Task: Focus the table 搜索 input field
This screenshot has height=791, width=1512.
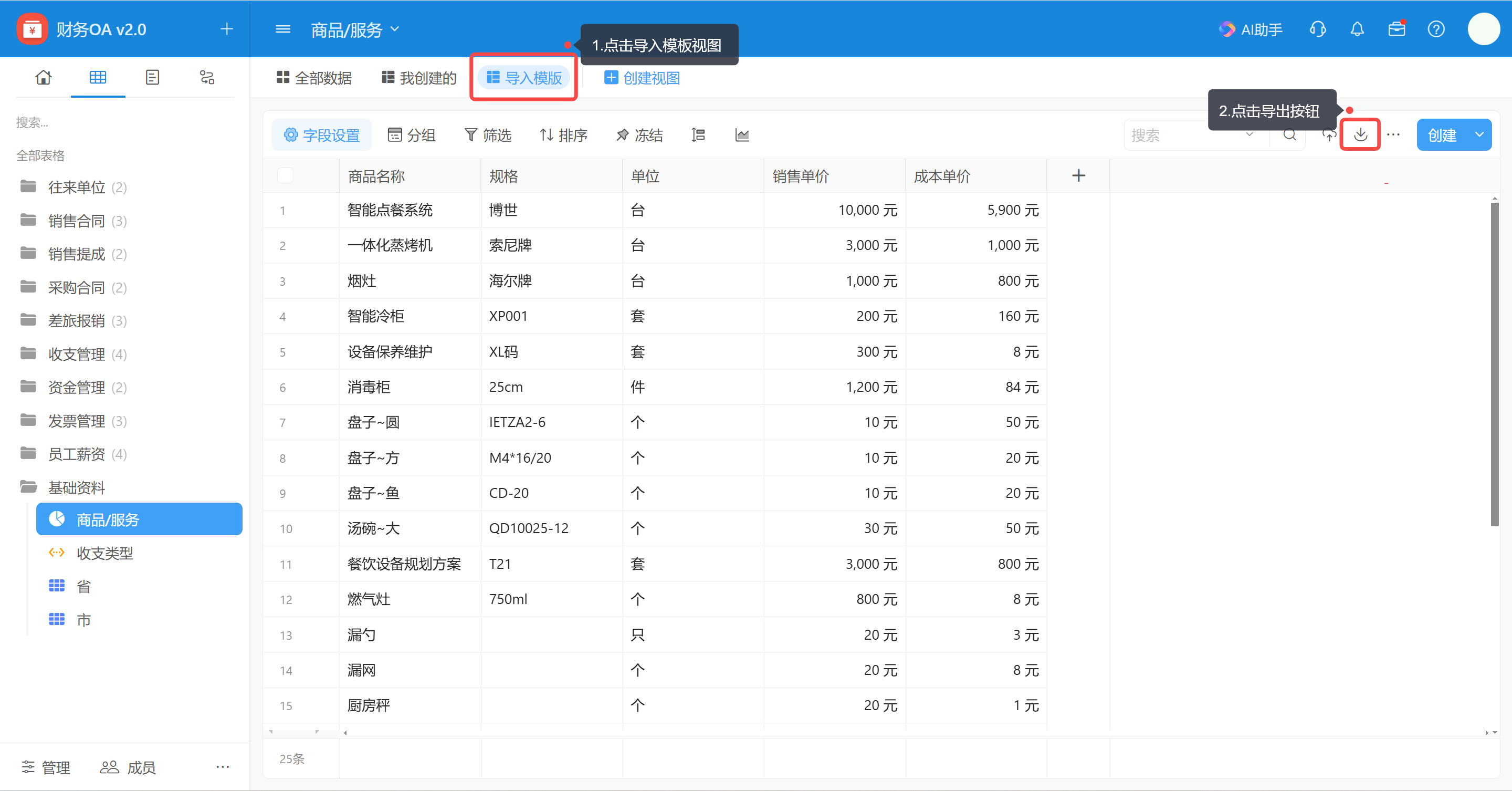Action: coord(1183,135)
